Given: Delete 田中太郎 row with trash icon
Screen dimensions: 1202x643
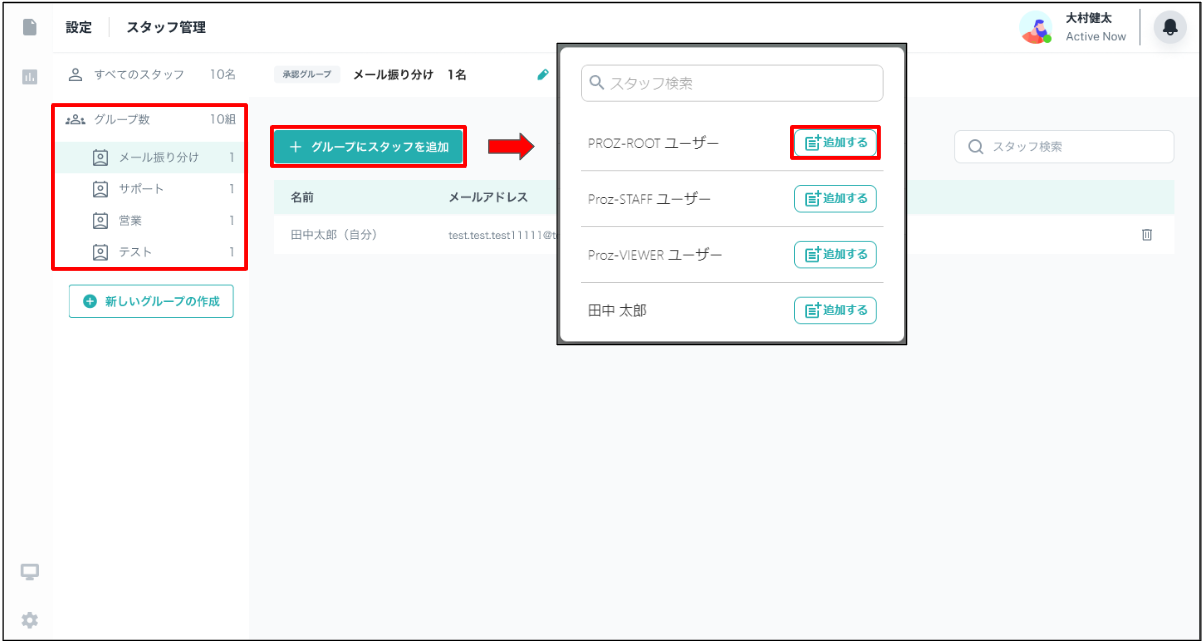Looking at the screenshot, I should click(1147, 234).
